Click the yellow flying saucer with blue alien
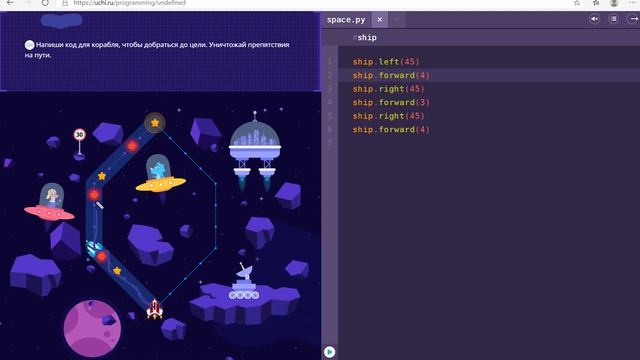This screenshot has height=360, width=640. 160,174
